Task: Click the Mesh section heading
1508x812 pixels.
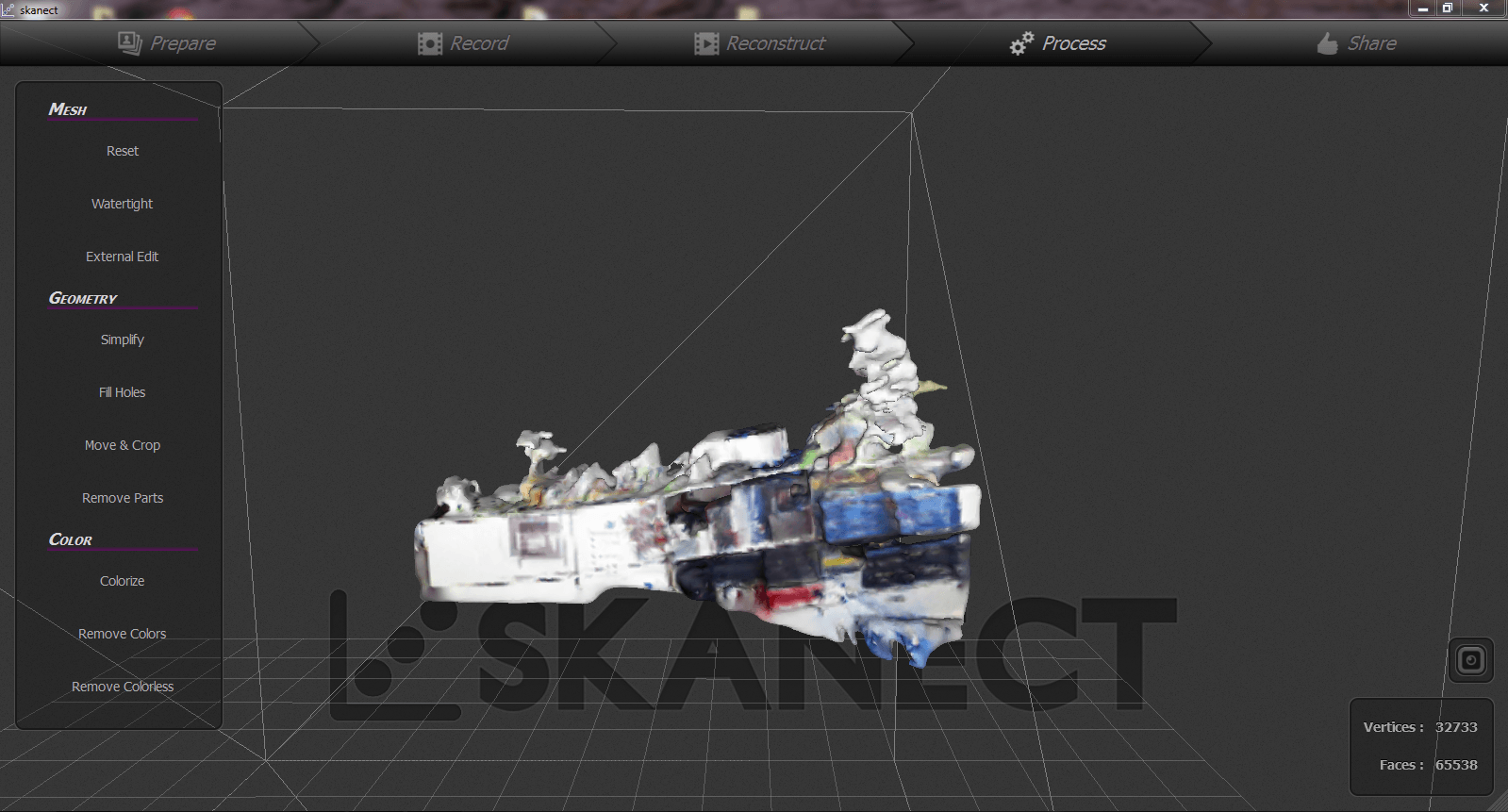Action: 68,109
